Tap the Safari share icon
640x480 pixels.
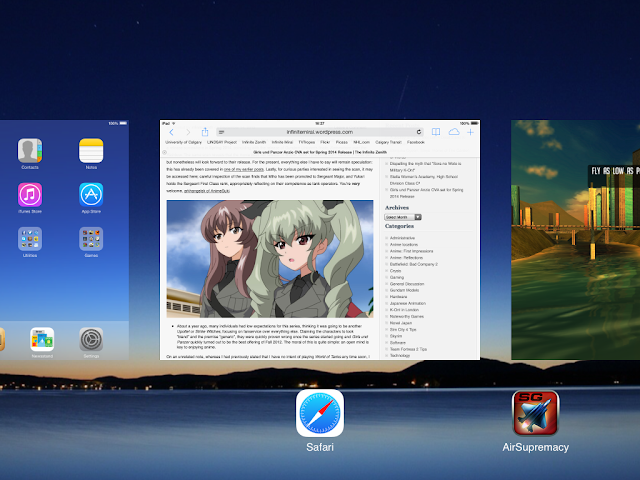point(205,132)
